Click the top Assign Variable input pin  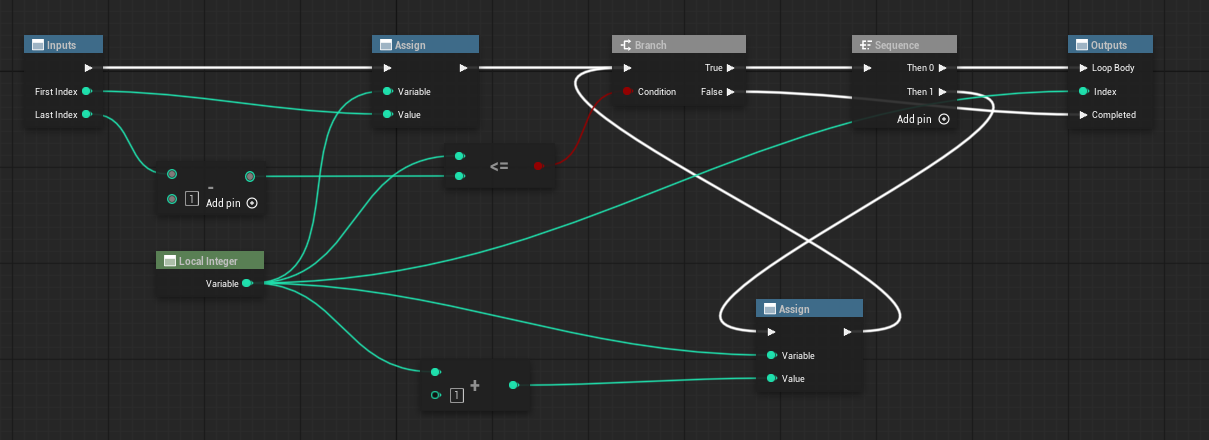pos(387,91)
